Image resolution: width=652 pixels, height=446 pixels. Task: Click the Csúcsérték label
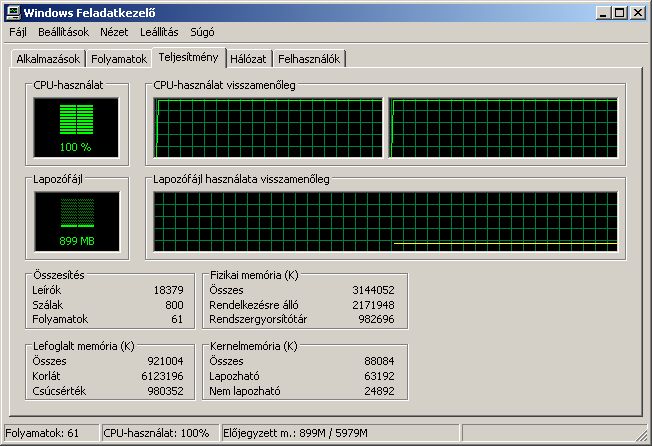(59, 391)
